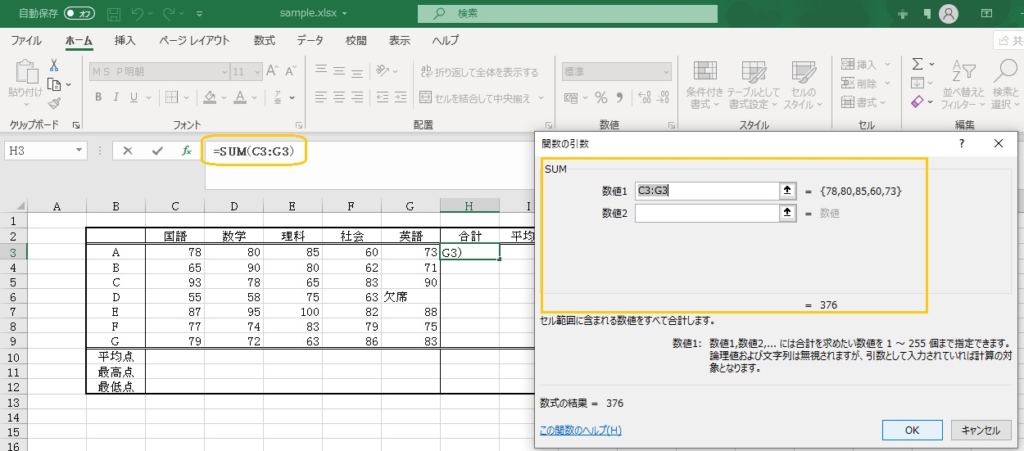Switch to the 挿入 ribbon tab

click(x=125, y=41)
